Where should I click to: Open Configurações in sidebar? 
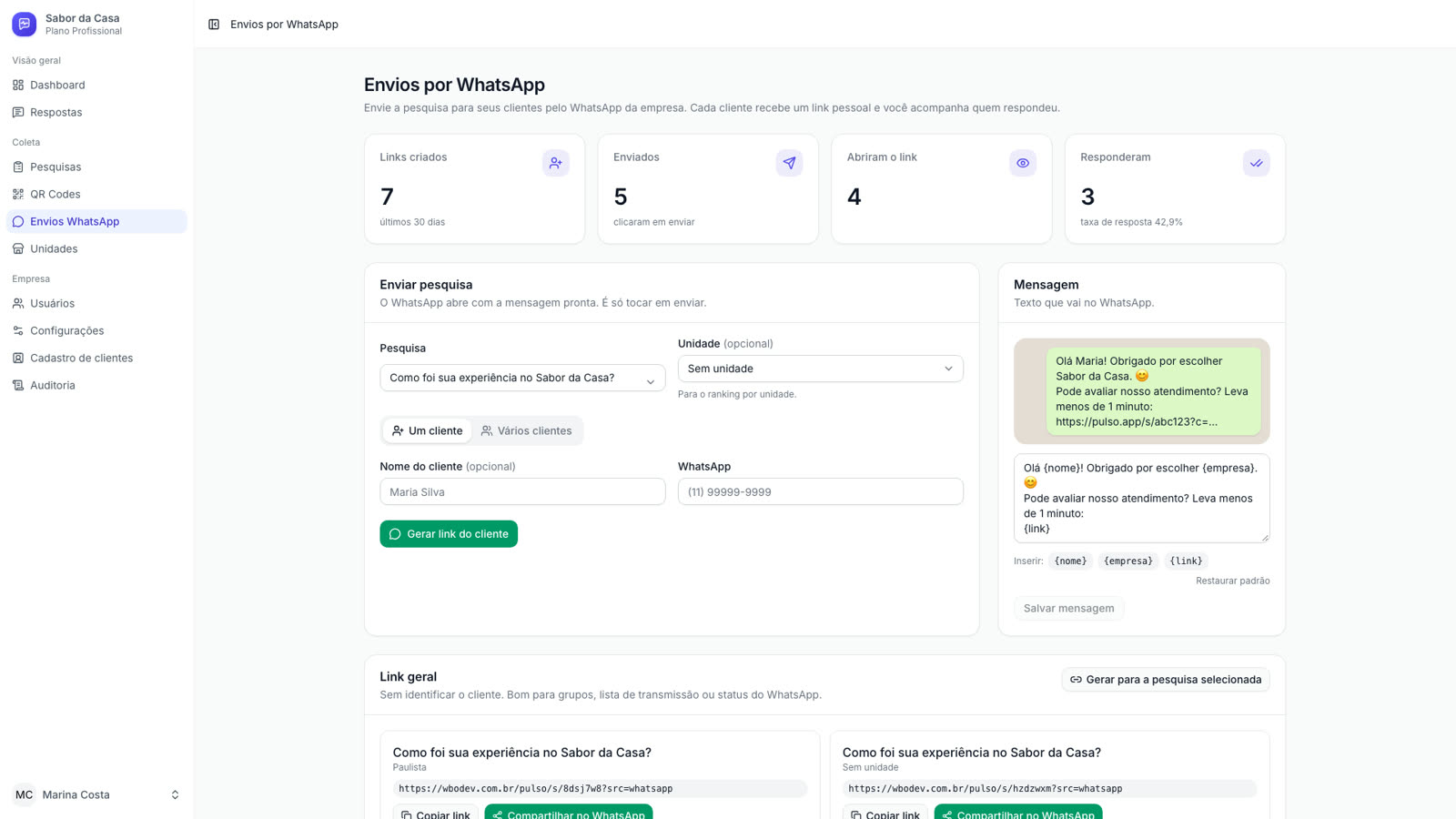[x=96, y=330]
